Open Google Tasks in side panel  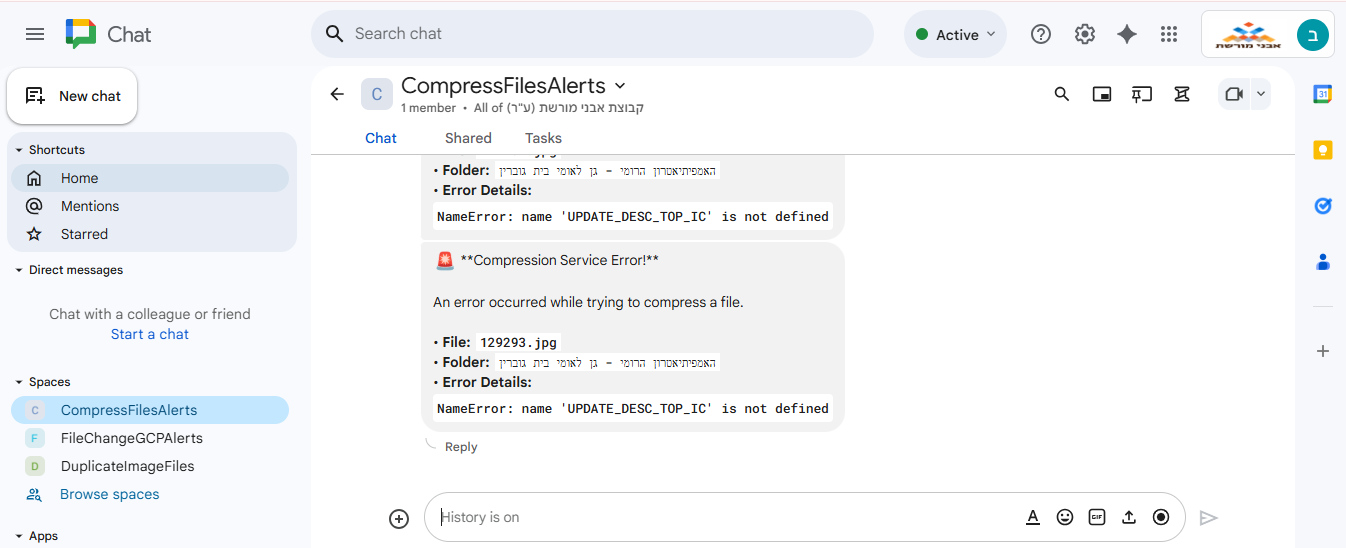click(1323, 206)
